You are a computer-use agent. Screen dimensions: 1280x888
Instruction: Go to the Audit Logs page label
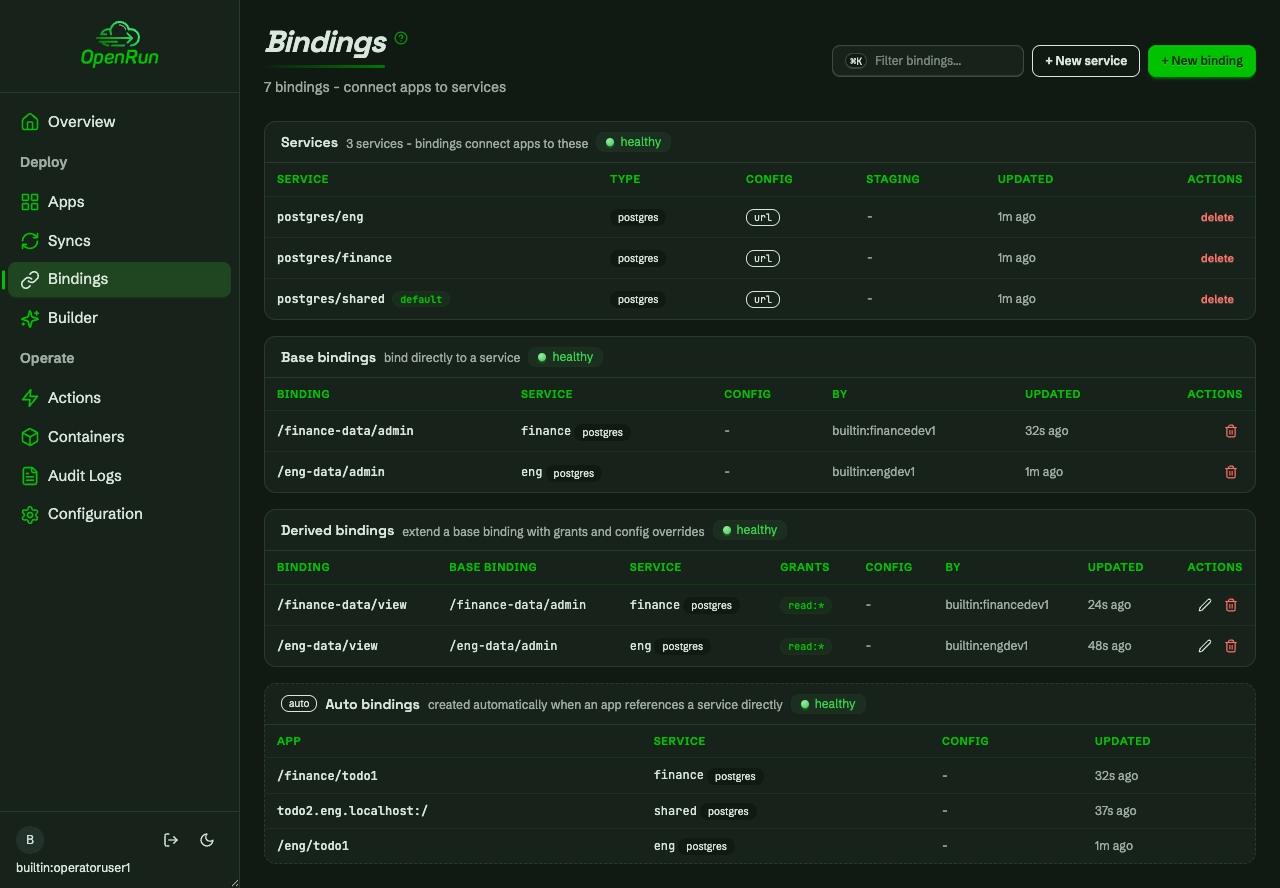[85, 476]
